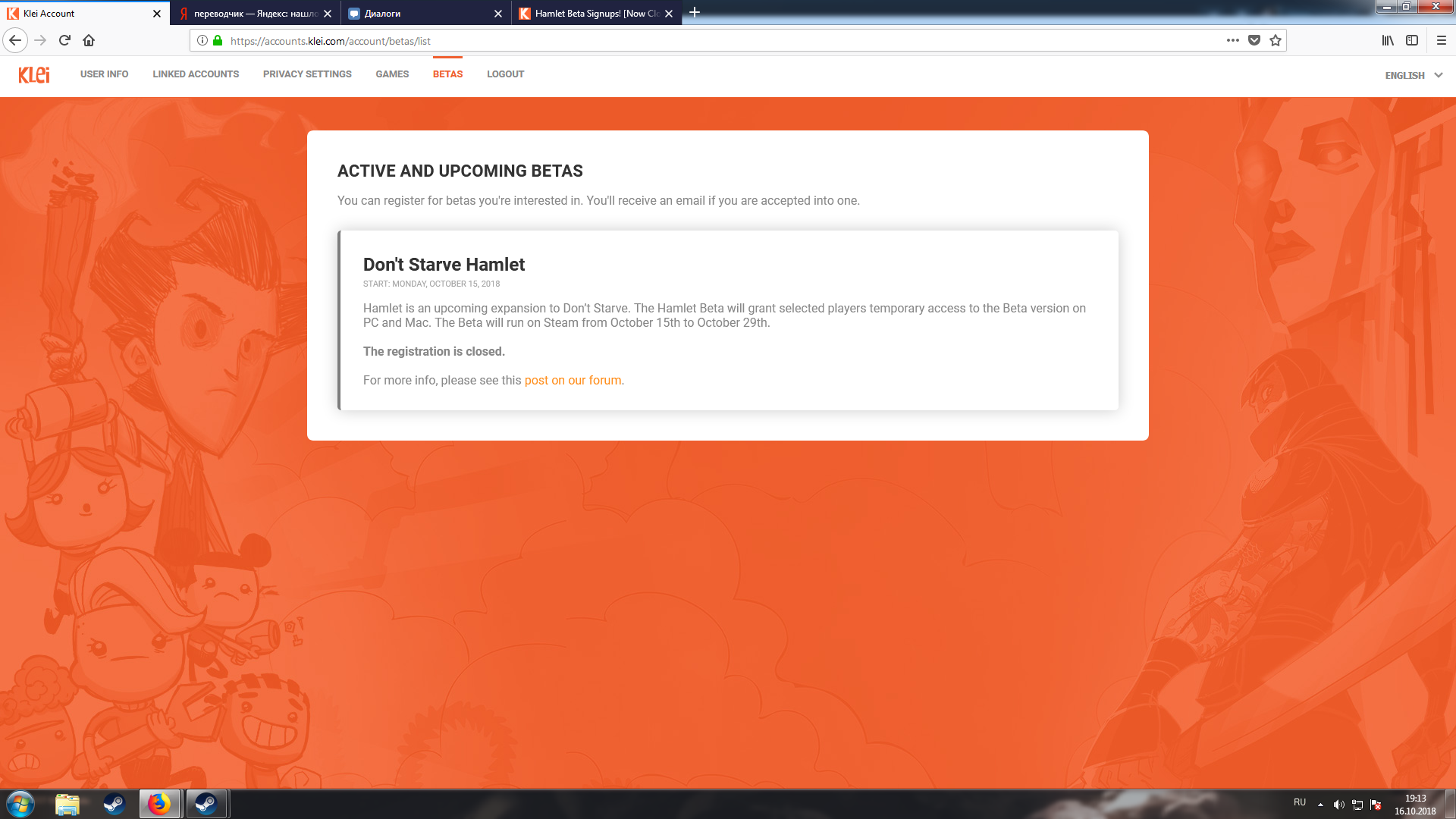Open the Firefox hamburger menu

pyautogui.click(x=1441, y=40)
